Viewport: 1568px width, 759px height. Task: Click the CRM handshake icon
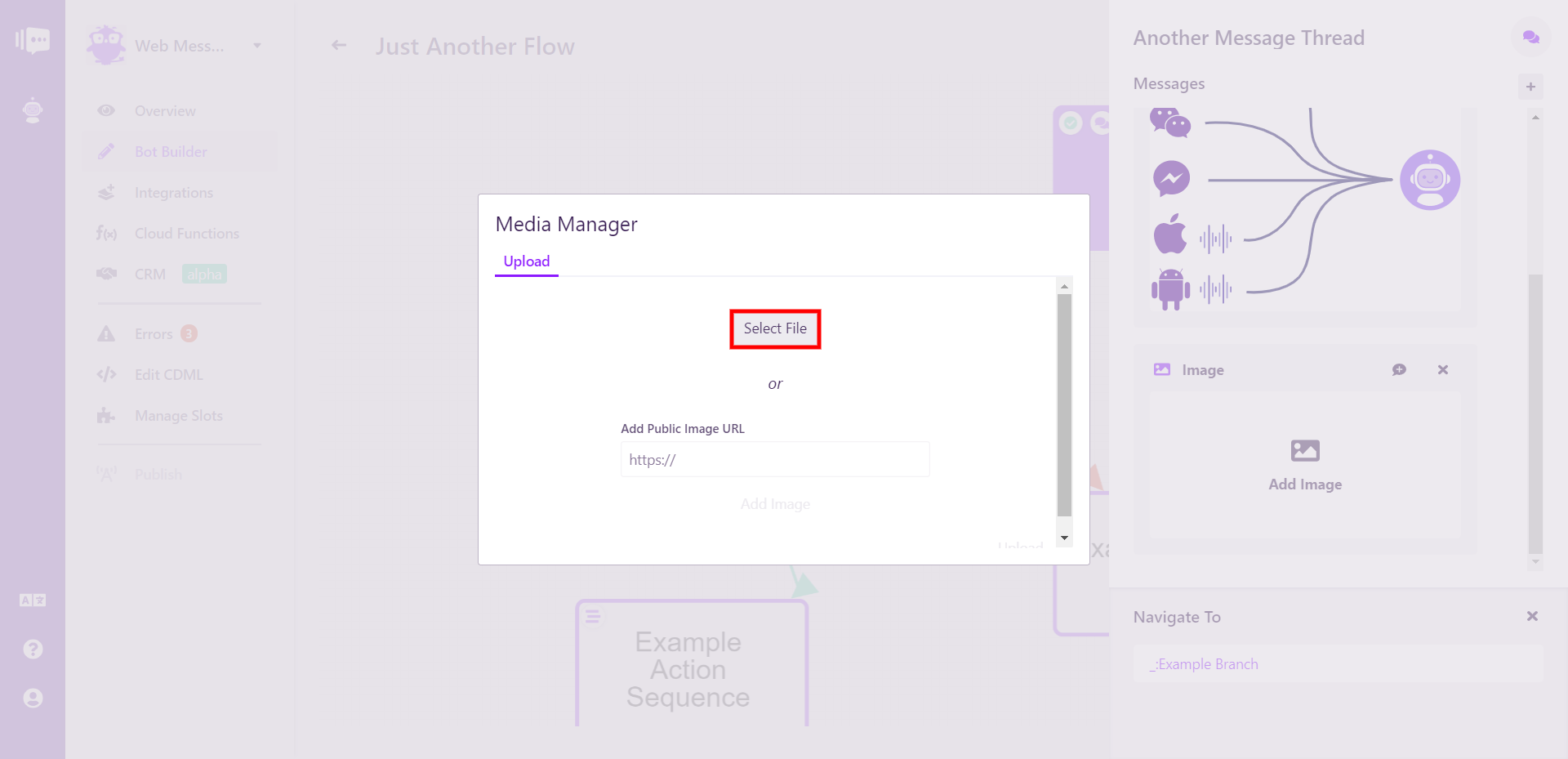[106, 274]
